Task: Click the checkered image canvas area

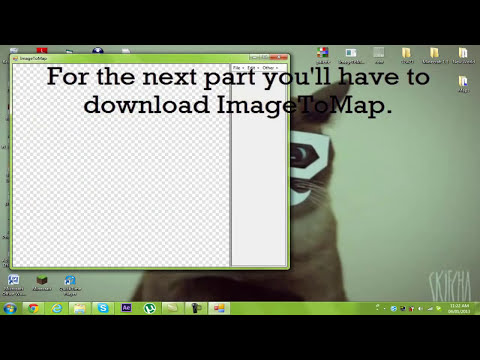Action: [121, 165]
